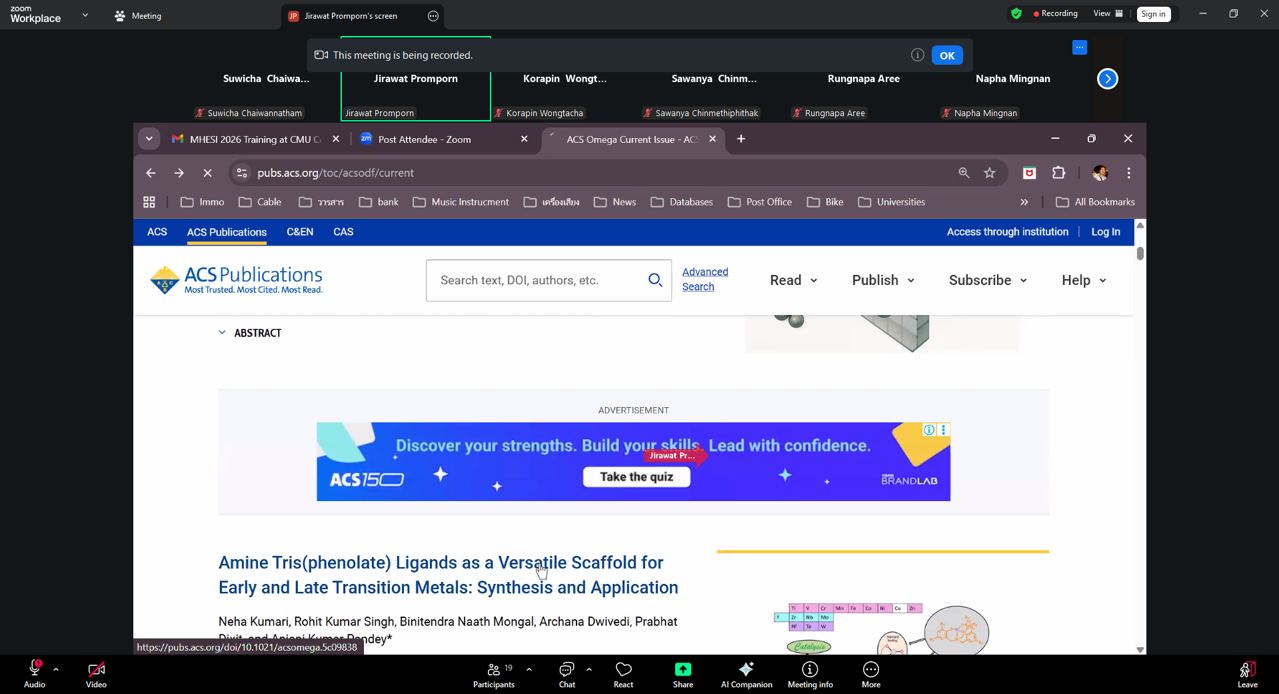Expand the audio options caret
The height and width of the screenshot is (694, 1279).
coord(56,669)
